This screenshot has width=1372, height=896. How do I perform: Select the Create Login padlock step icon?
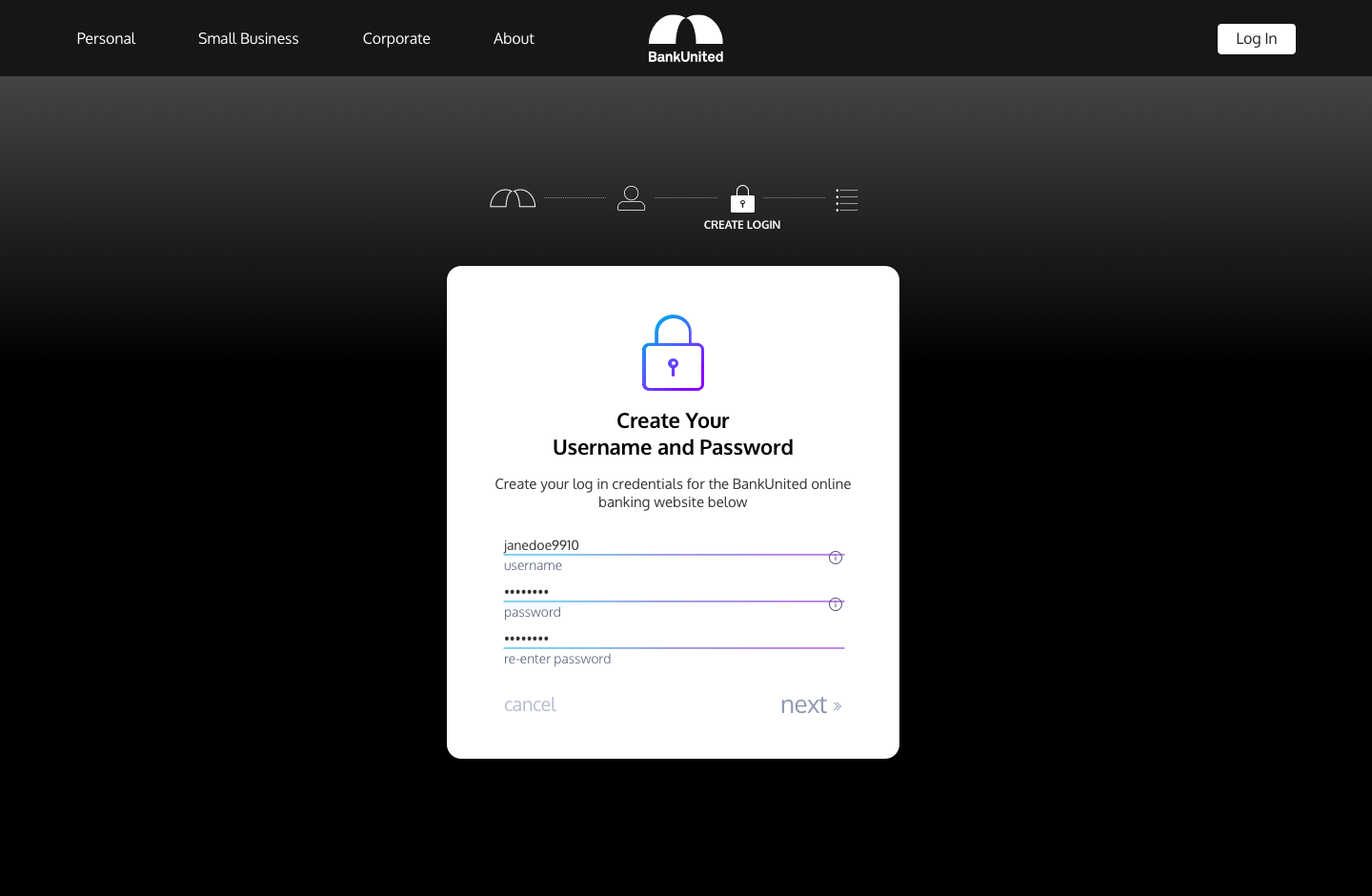[x=742, y=199]
